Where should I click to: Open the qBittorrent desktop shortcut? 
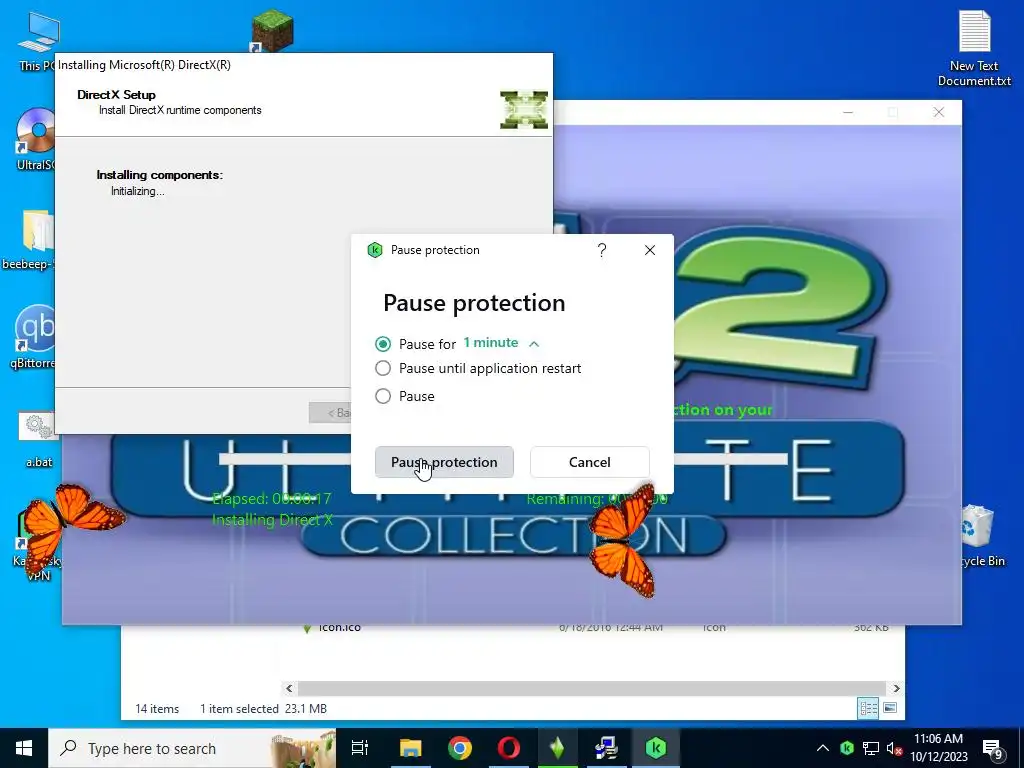click(34, 338)
